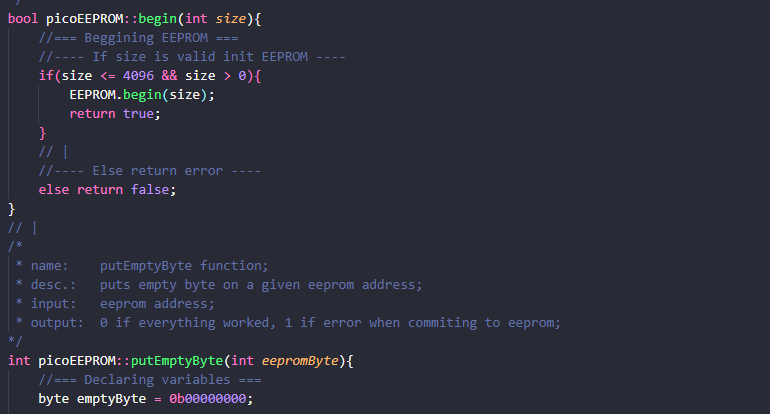This screenshot has width=770, height=414.
Task: Click the closing brace of the begin function
Action: click(x=12, y=209)
